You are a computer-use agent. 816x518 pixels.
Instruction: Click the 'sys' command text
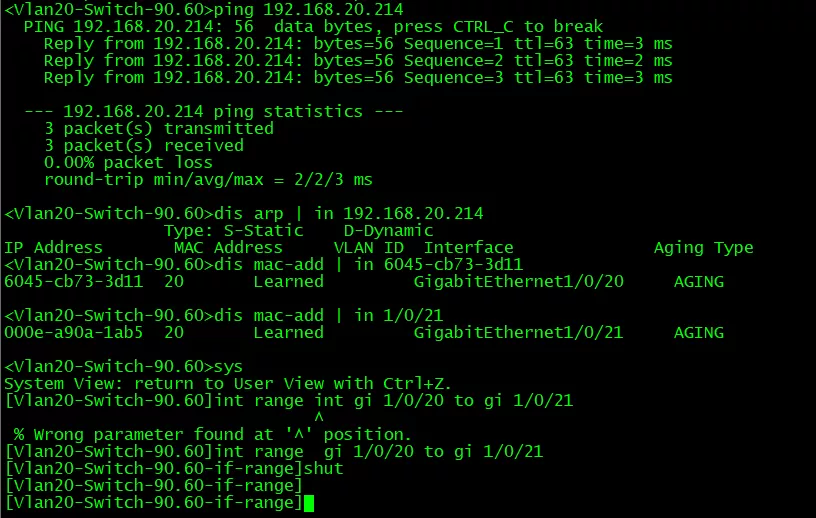(228, 367)
